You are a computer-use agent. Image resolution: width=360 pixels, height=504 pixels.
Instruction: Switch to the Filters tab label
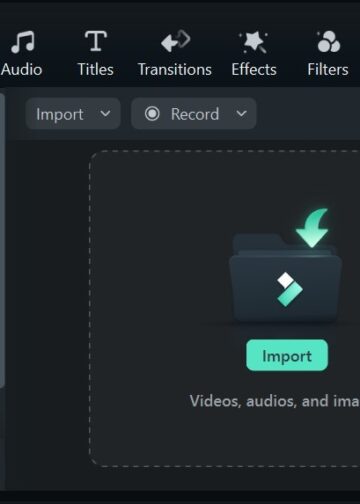(328, 70)
